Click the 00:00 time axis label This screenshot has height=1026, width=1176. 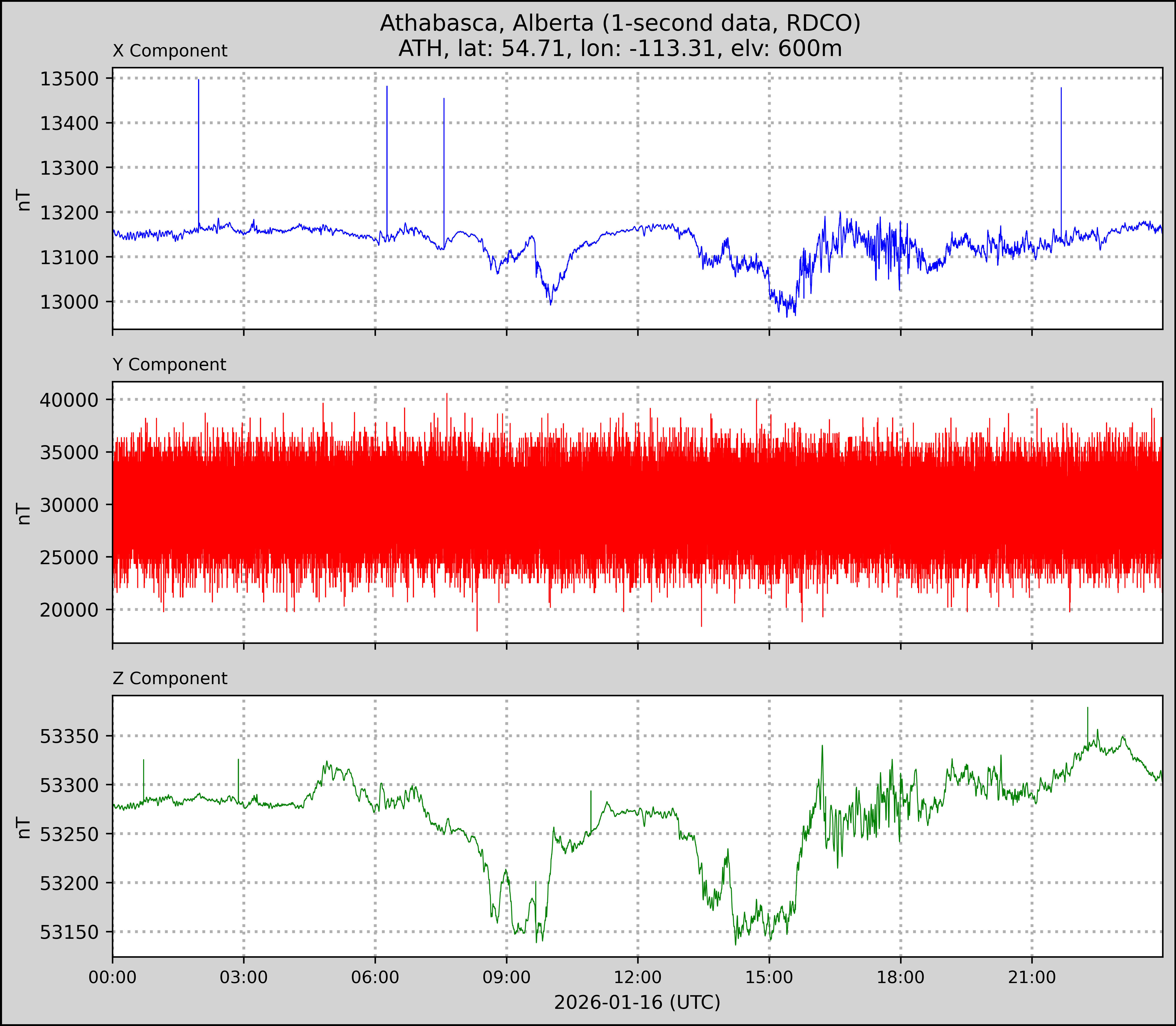click(x=112, y=977)
